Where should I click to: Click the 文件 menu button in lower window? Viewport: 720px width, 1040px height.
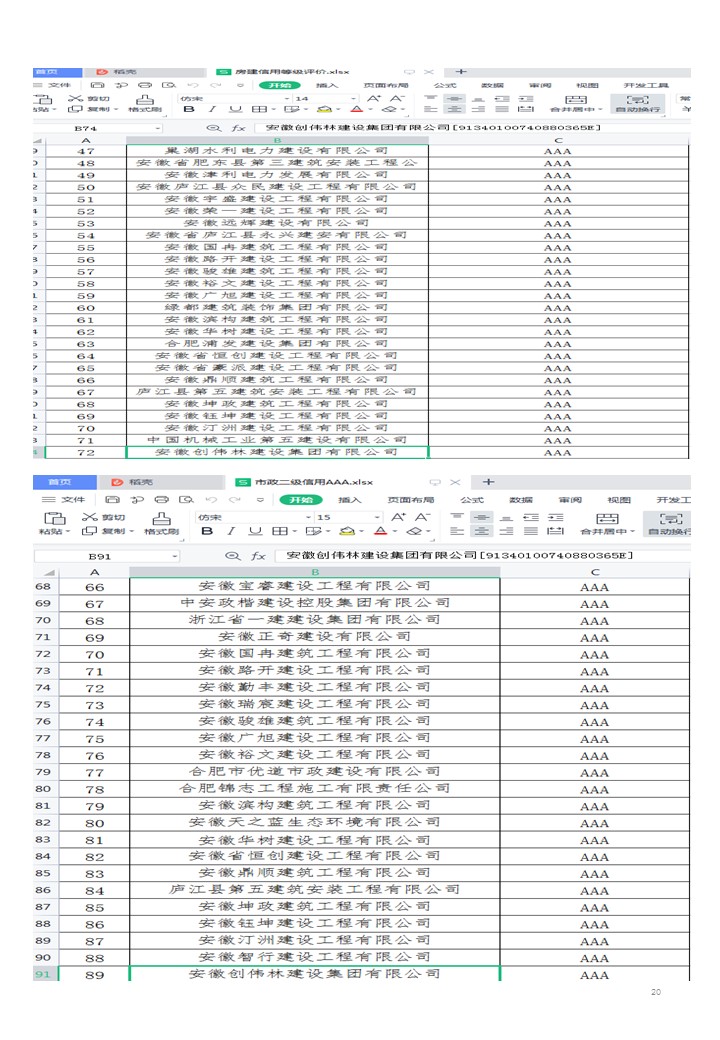64,500
